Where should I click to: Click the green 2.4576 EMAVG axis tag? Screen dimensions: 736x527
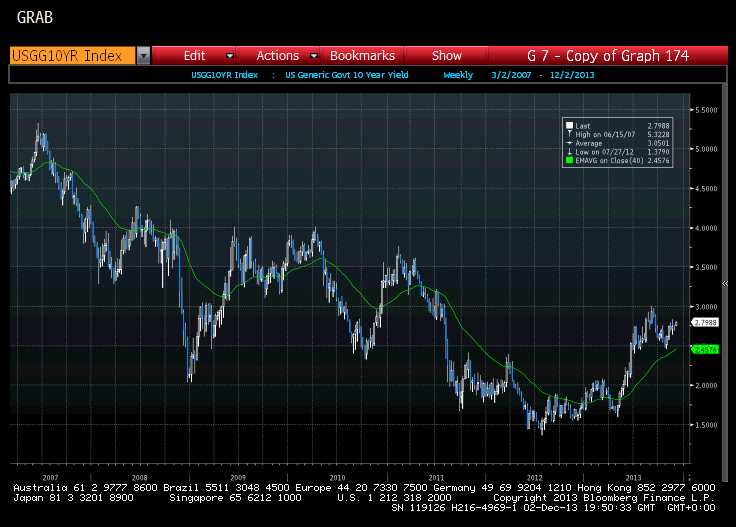(706, 349)
